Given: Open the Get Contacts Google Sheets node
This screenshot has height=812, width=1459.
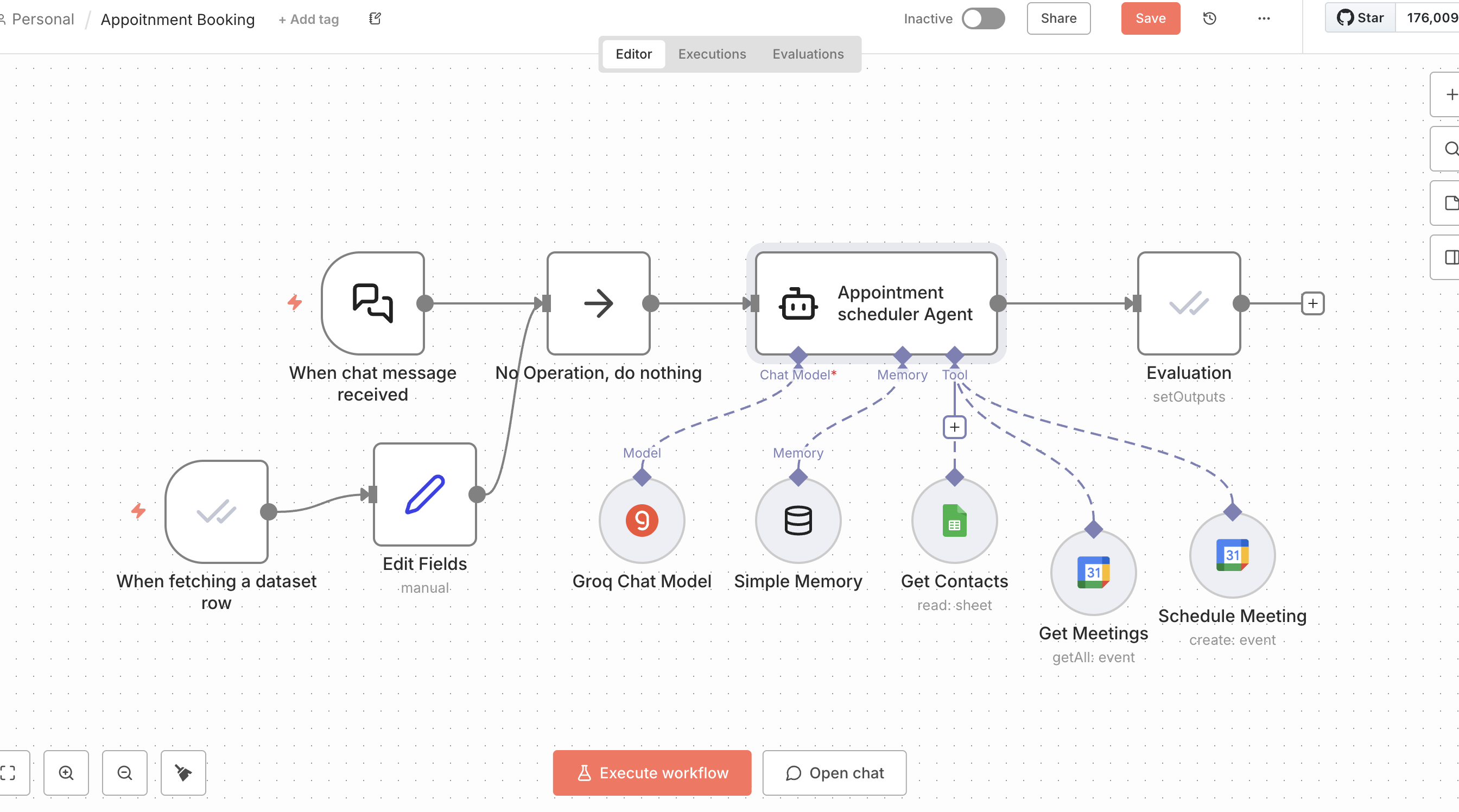Looking at the screenshot, I should coord(954,520).
